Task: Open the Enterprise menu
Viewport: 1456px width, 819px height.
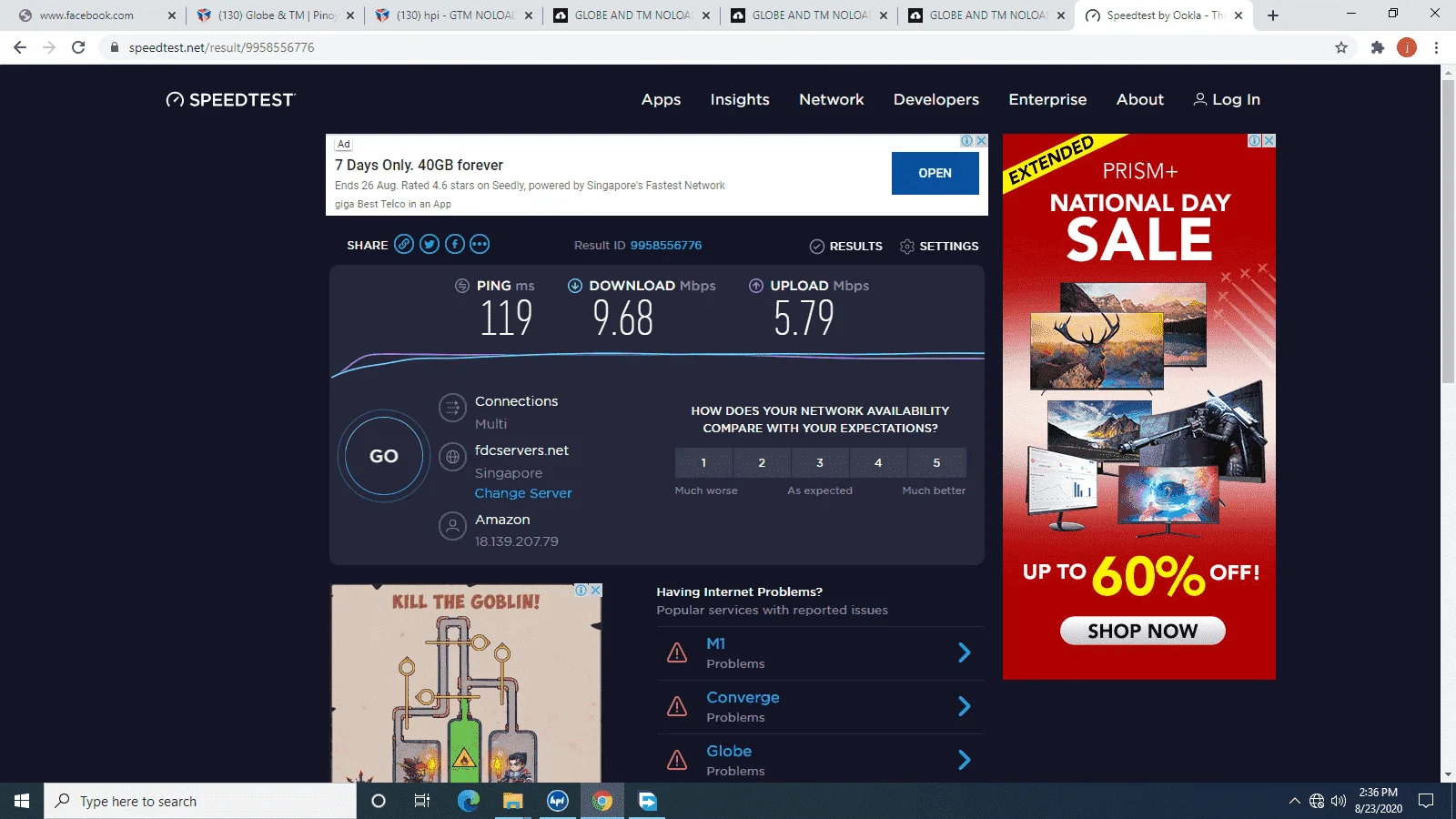Action: pos(1047,99)
